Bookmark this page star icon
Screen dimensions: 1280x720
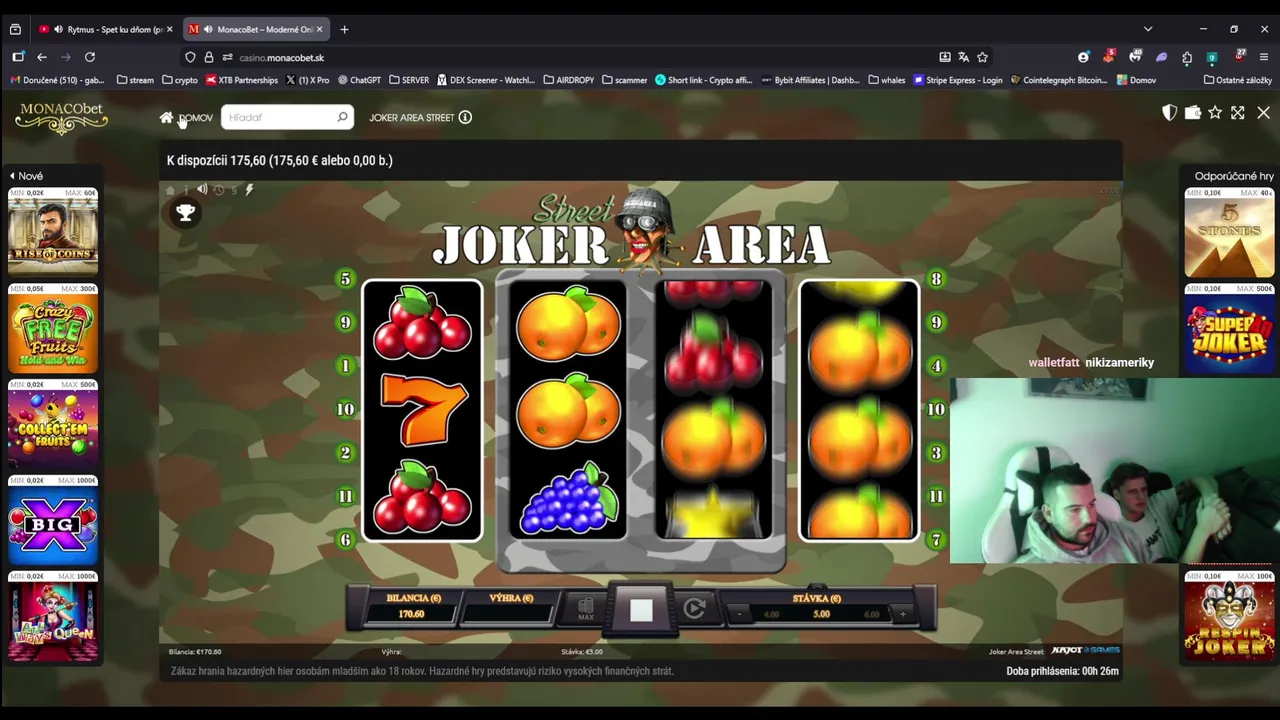(x=982, y=57)
